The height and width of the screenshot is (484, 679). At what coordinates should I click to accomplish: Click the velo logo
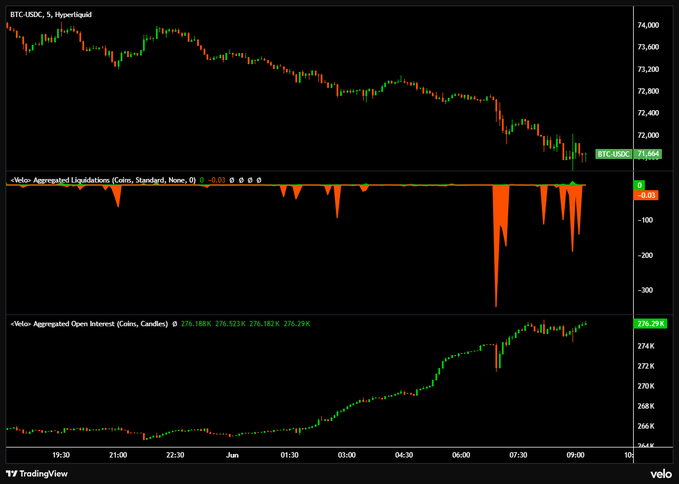[x=661, y=474]
